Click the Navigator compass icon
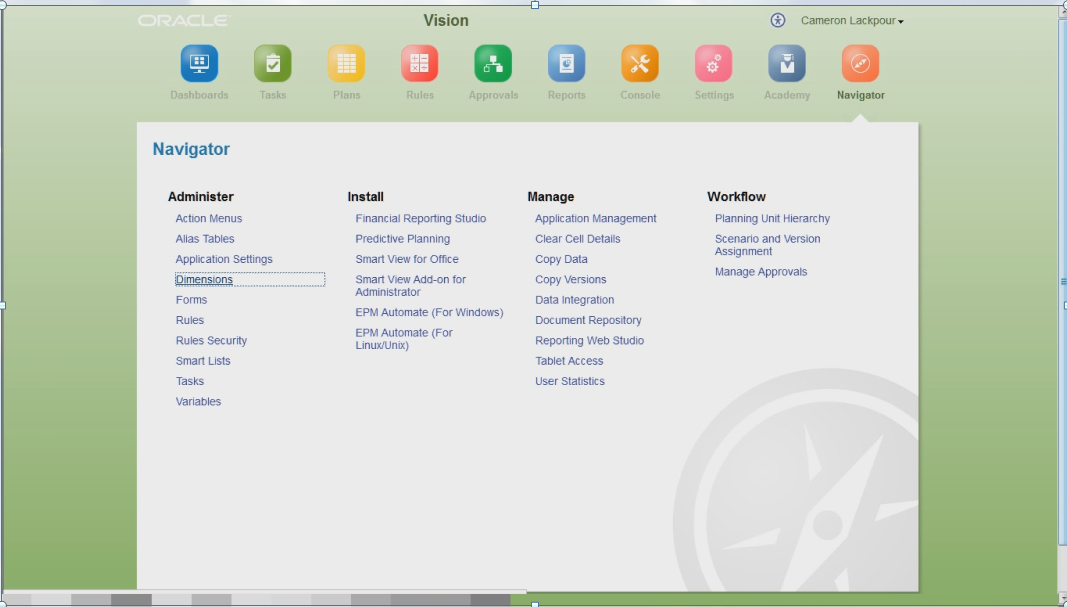Screen dimensions: 1067x607 coord(861,63)
